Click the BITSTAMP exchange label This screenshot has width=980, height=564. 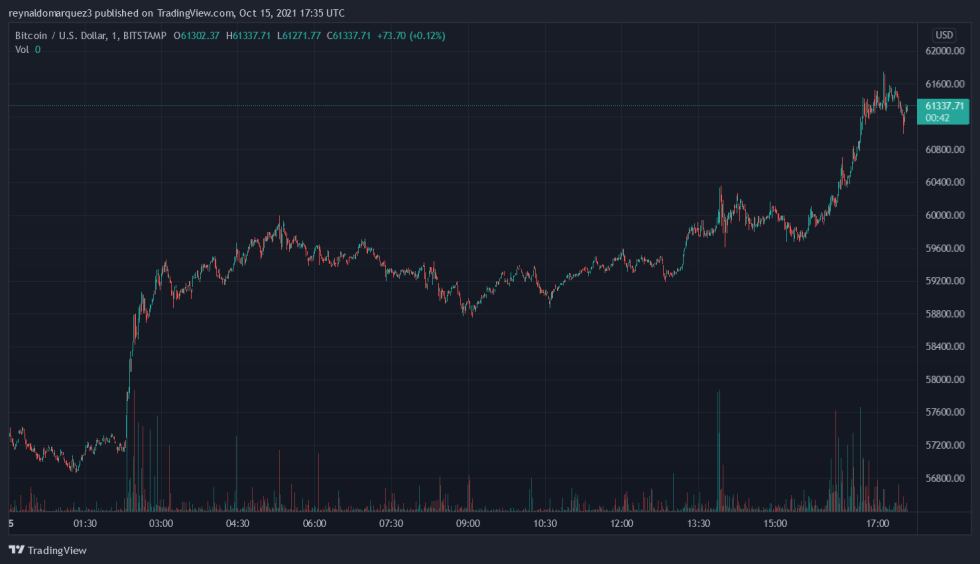[x=144, y=36]
